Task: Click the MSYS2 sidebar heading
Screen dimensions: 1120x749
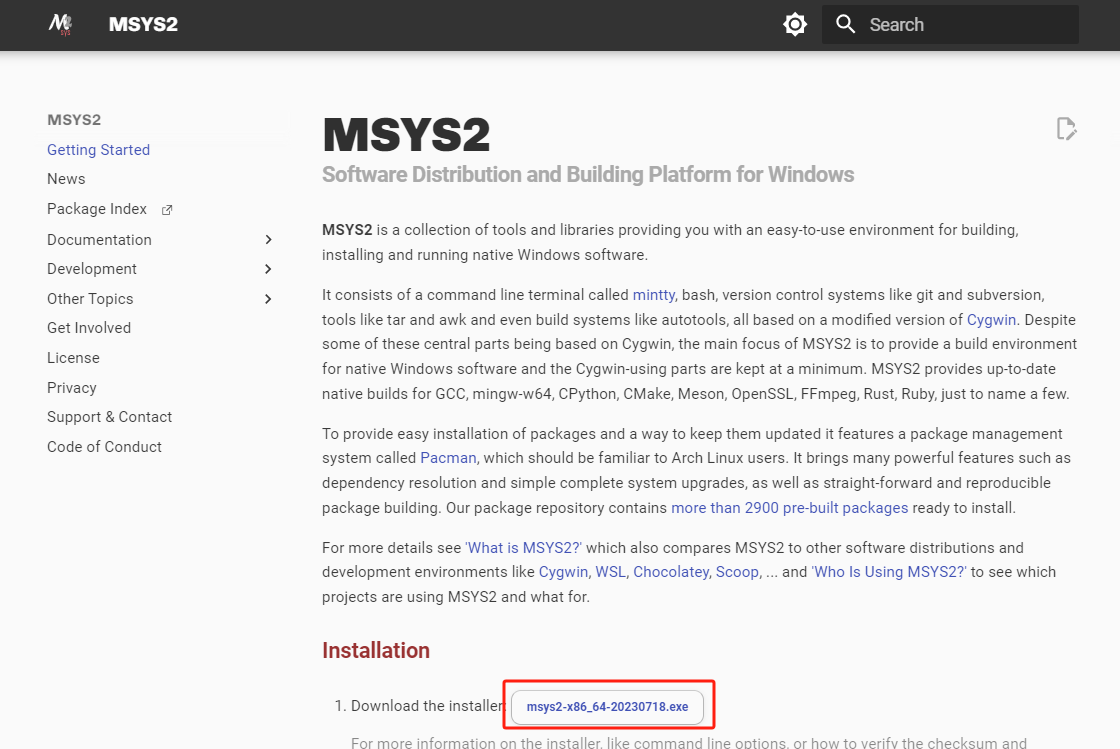Action: pyautogui.click(x=74, y=120)
